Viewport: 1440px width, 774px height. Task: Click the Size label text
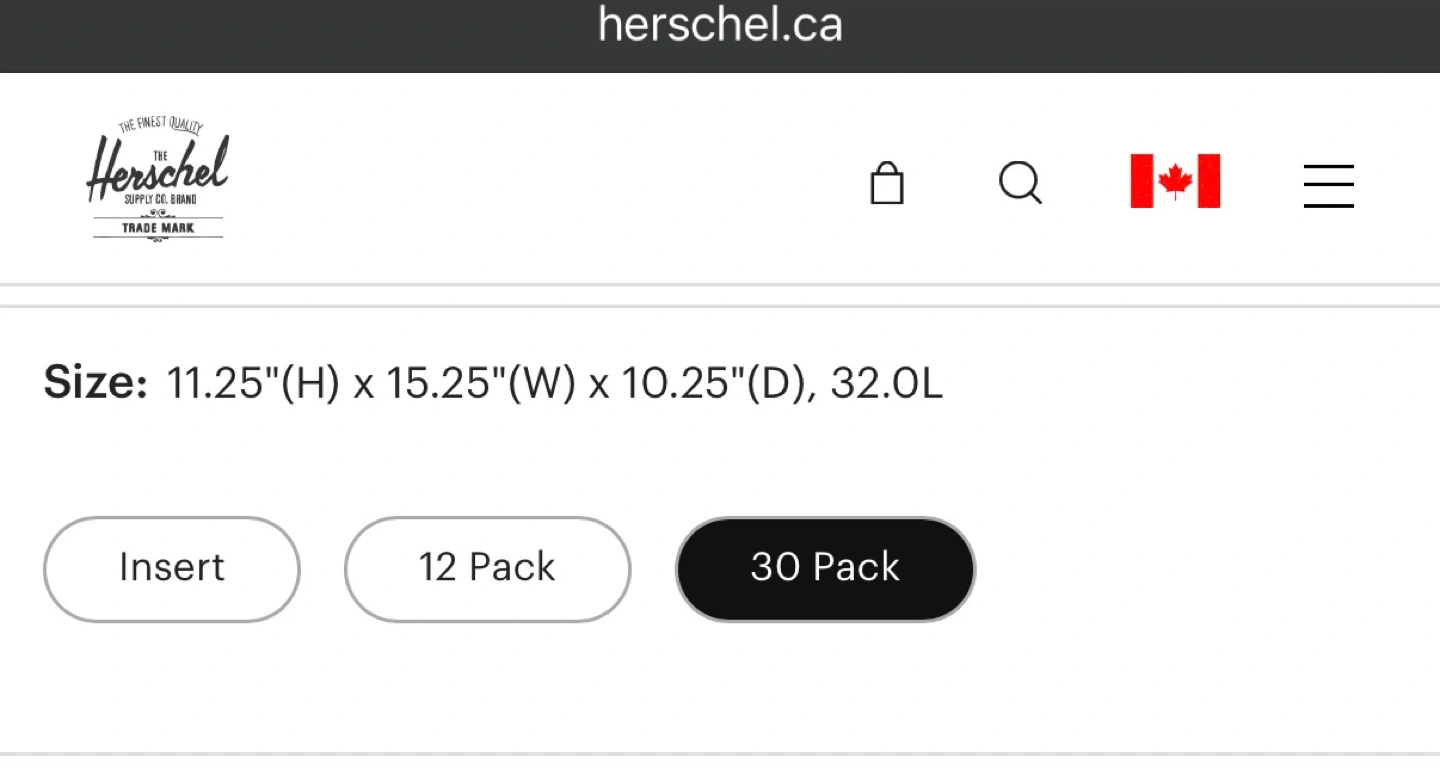click(x=95, y=384)
